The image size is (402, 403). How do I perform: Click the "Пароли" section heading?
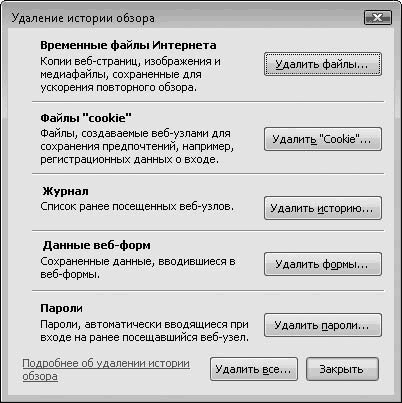(x=61, y=308)
